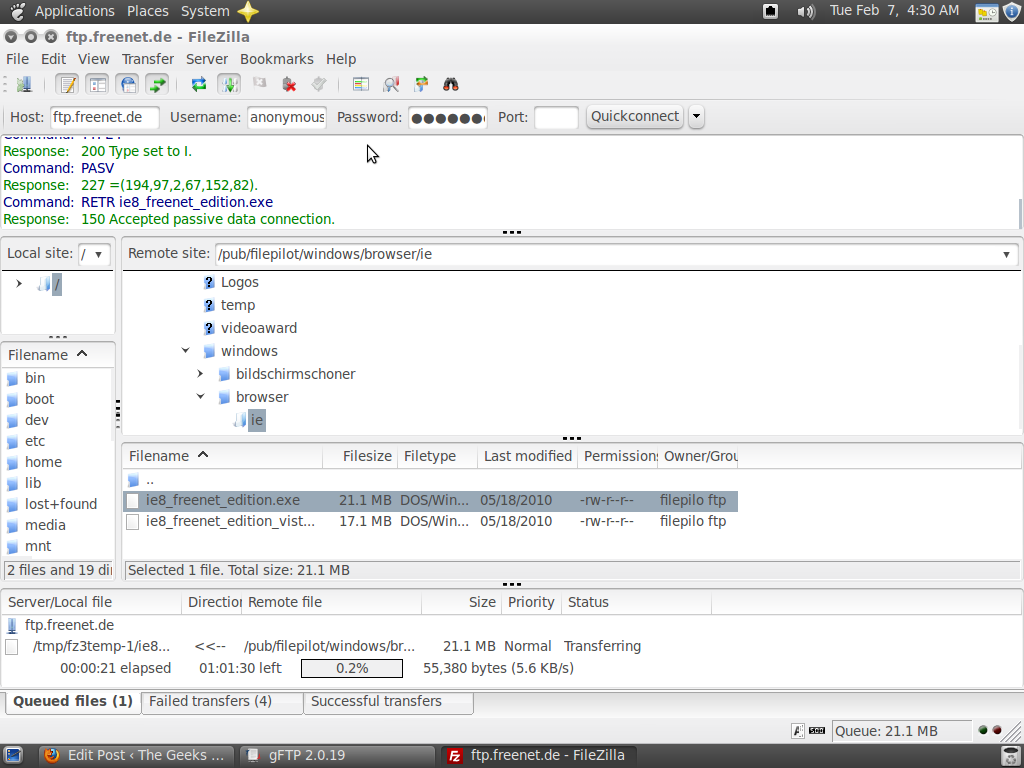Screen dimensions: 1024x768
Task: Toggle the remote directory tree display
Action: (128, 84)
